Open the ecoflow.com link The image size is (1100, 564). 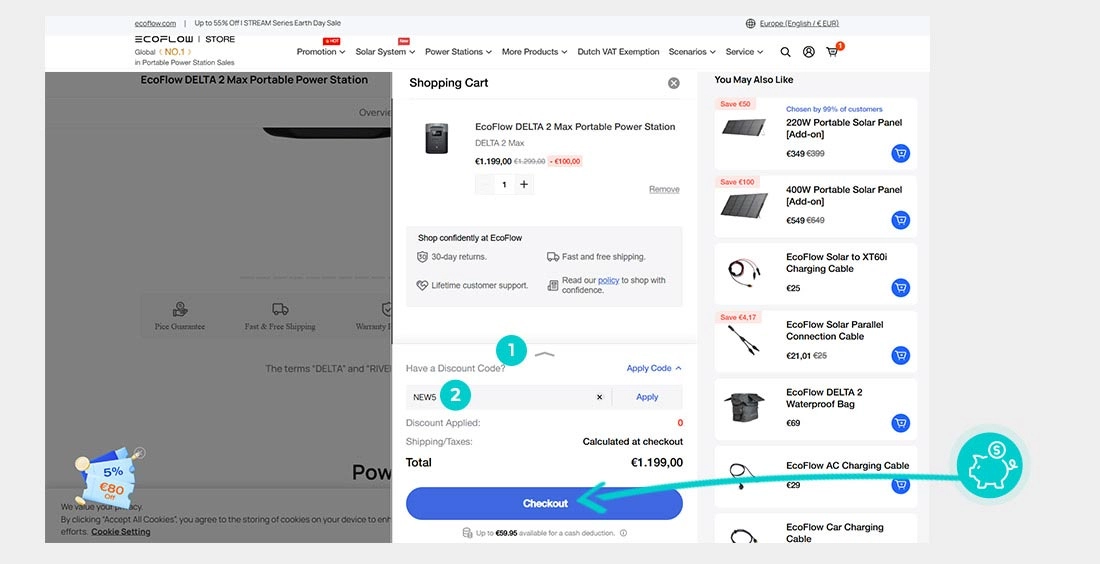pyautogui.click(x=155, y=23)
